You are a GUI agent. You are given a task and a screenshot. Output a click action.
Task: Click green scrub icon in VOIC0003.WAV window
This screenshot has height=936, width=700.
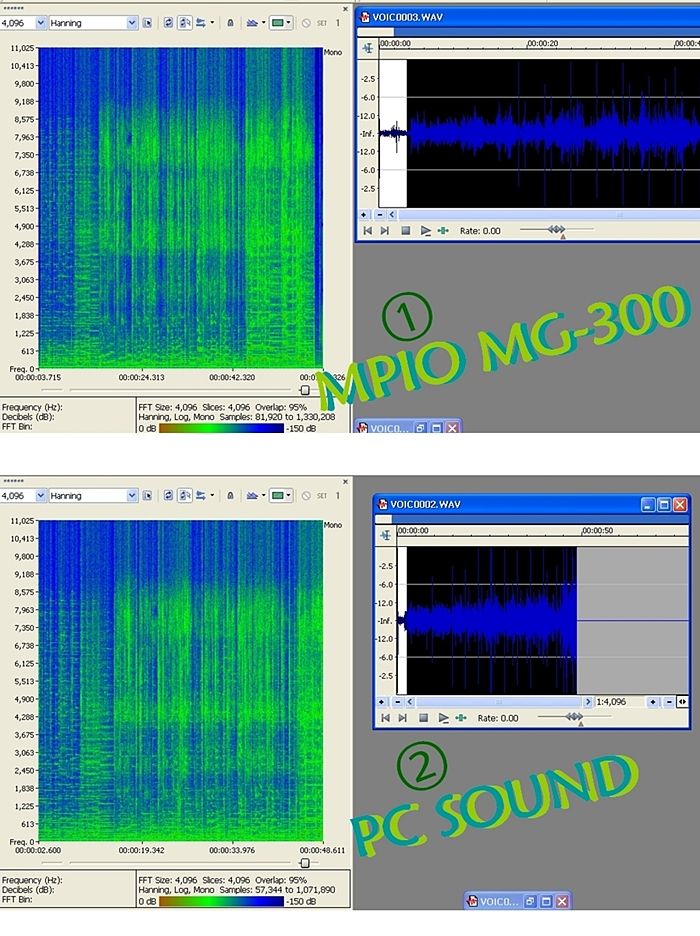[x=443, y=230]
